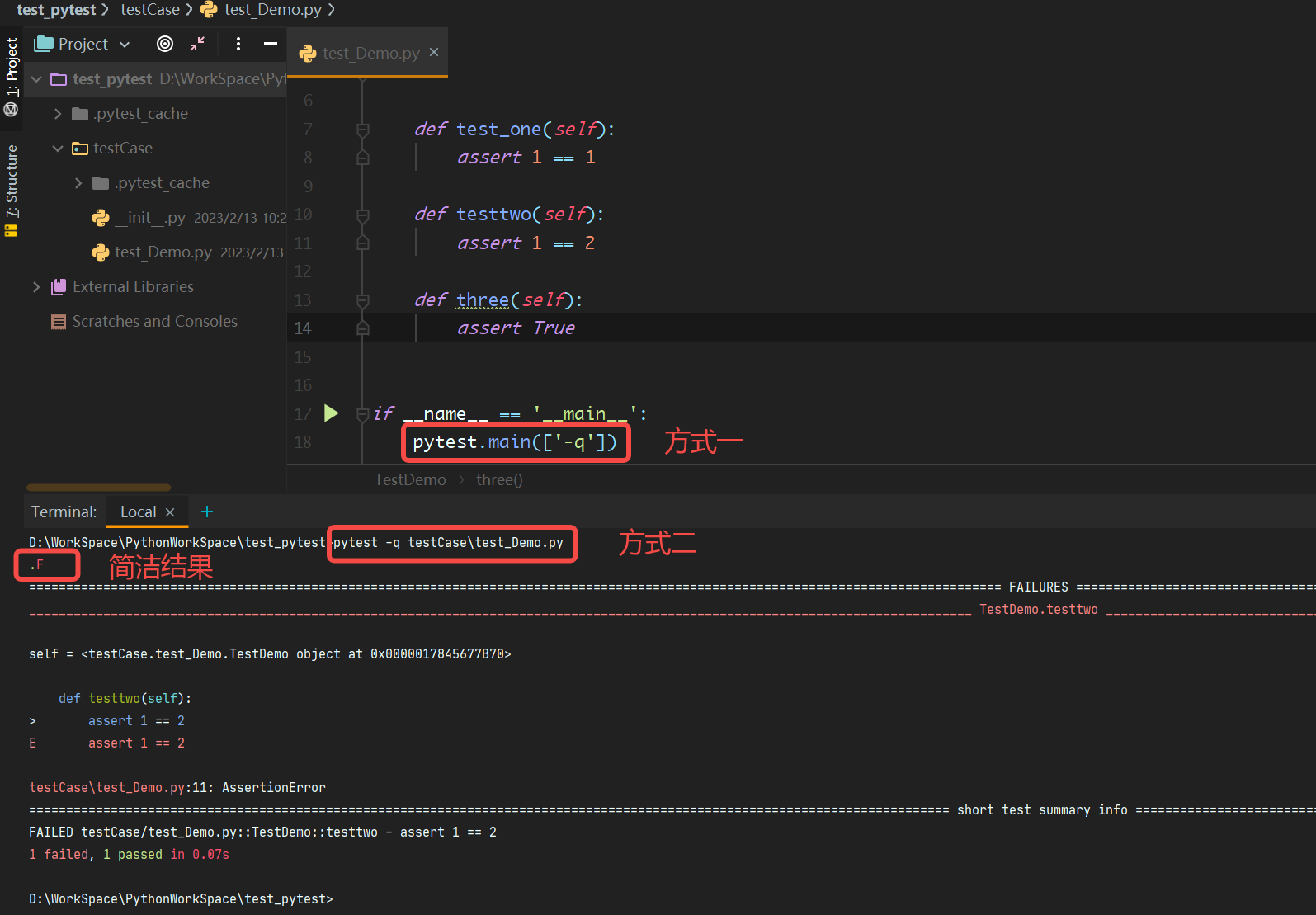Click the 'assert 1 == 2' editor line
Screen dimensions: 1316x915
(x=526, y=243)
